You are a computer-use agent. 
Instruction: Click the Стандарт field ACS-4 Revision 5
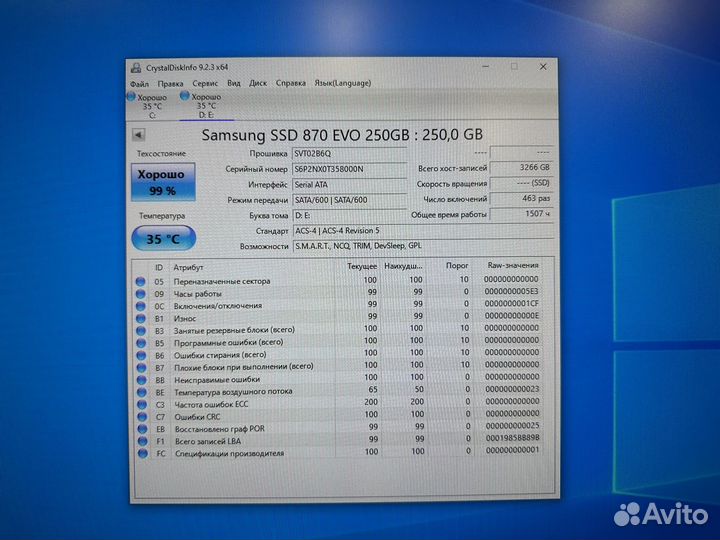[422, 231]
